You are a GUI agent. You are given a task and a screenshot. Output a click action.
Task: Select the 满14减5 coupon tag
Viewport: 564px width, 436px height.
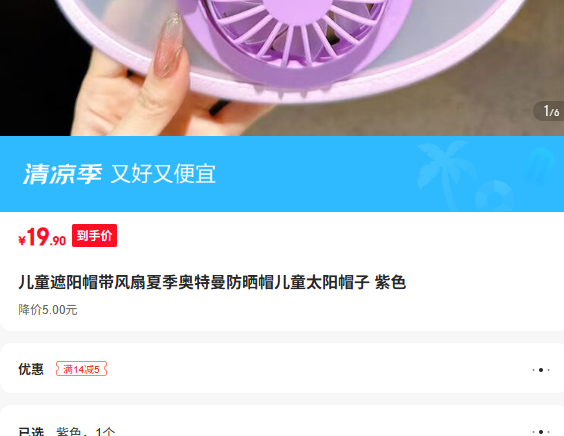(x=81, y=369)
